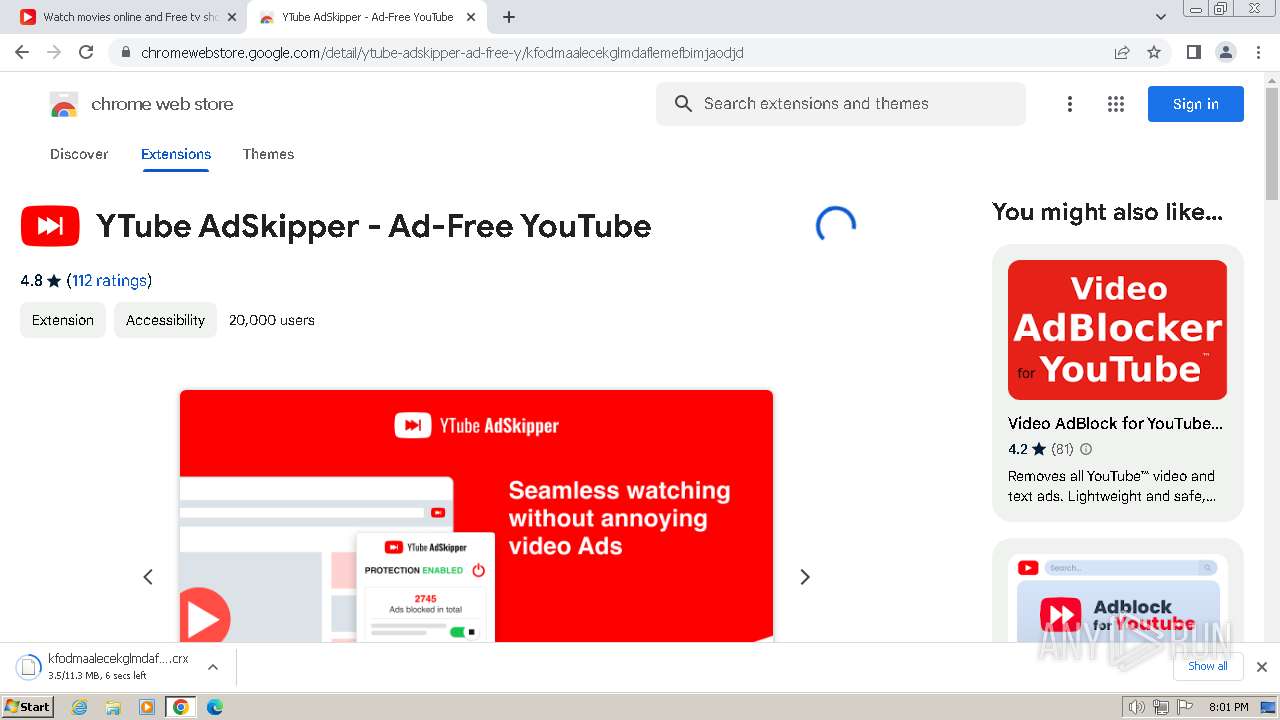The image size is (1280, 720).
Task: Click the site lock icon in address bar
Action: point(124,52)
